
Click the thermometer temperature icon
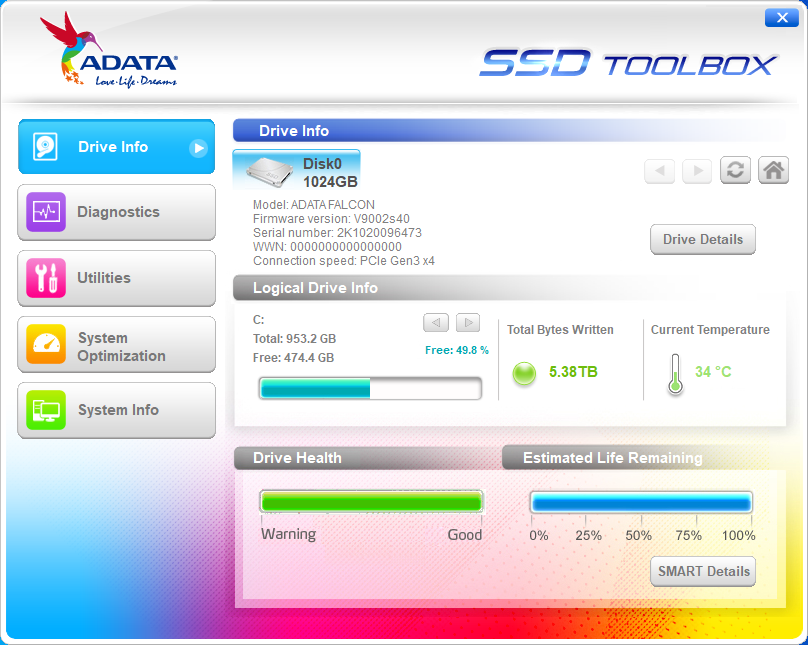675,374
